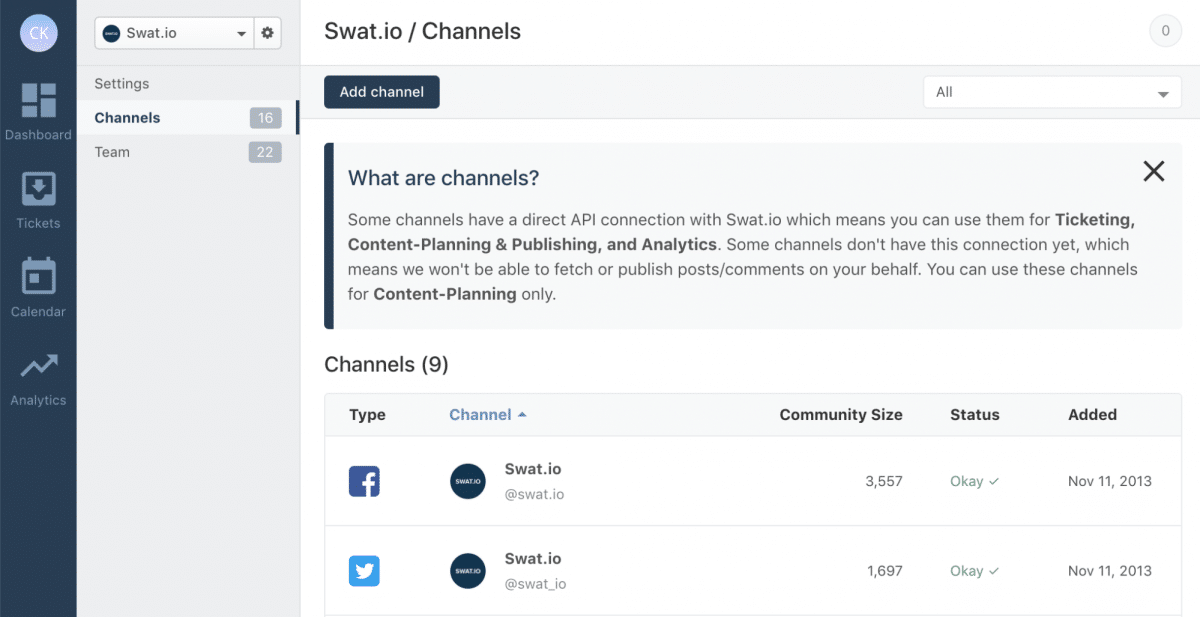The height and width of the screenshot is (617, 1200).
Task: Open the Calendar view
Action: (x=38, y=289)
